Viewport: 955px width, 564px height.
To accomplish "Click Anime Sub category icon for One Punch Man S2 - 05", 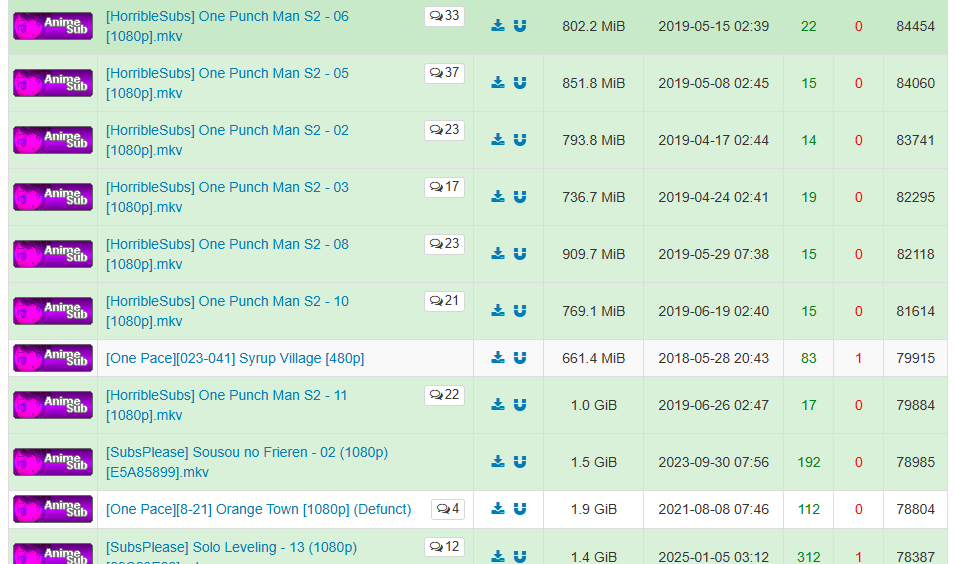I will [x=53, y=83].
